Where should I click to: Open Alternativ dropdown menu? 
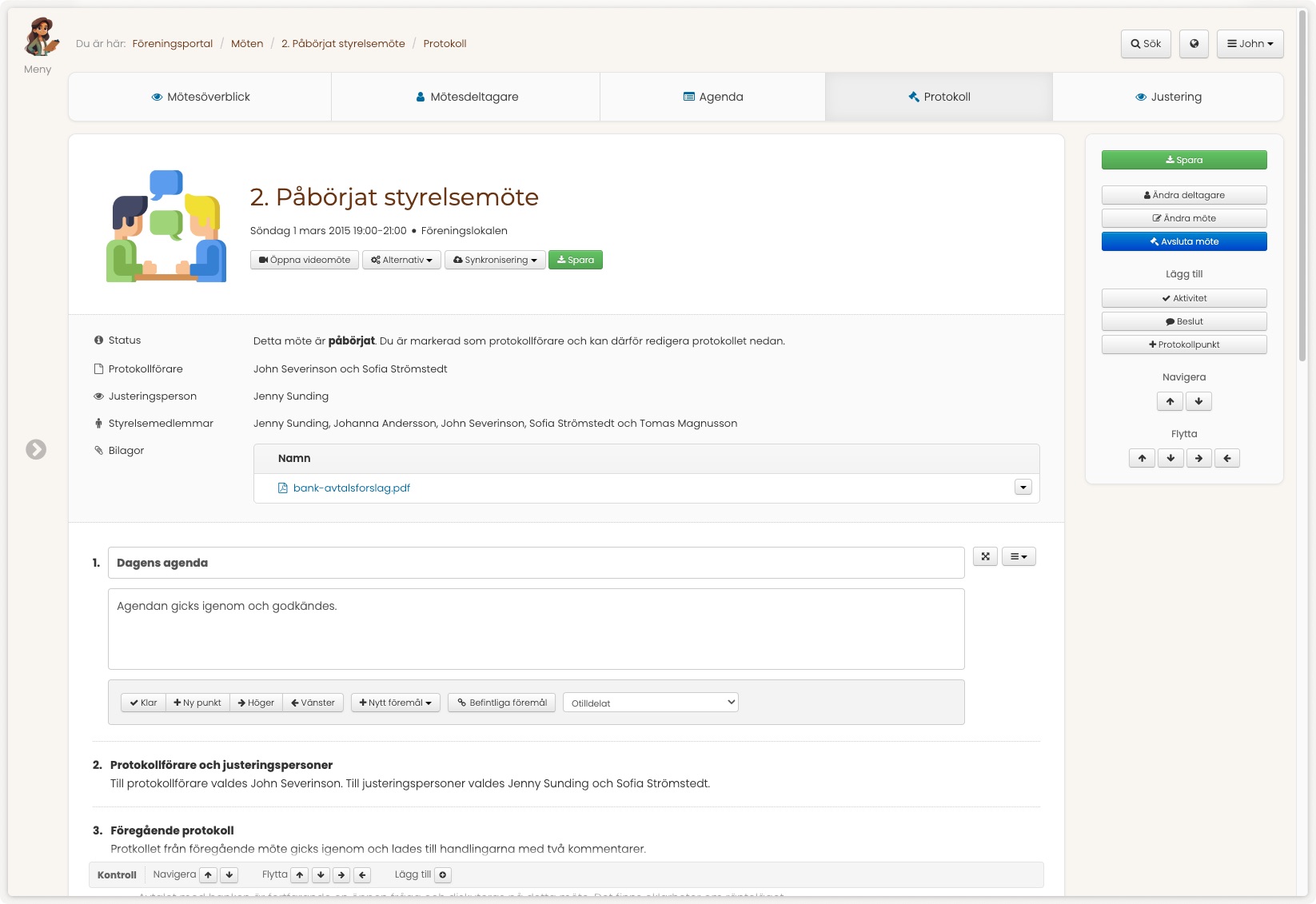coord(401,260)
